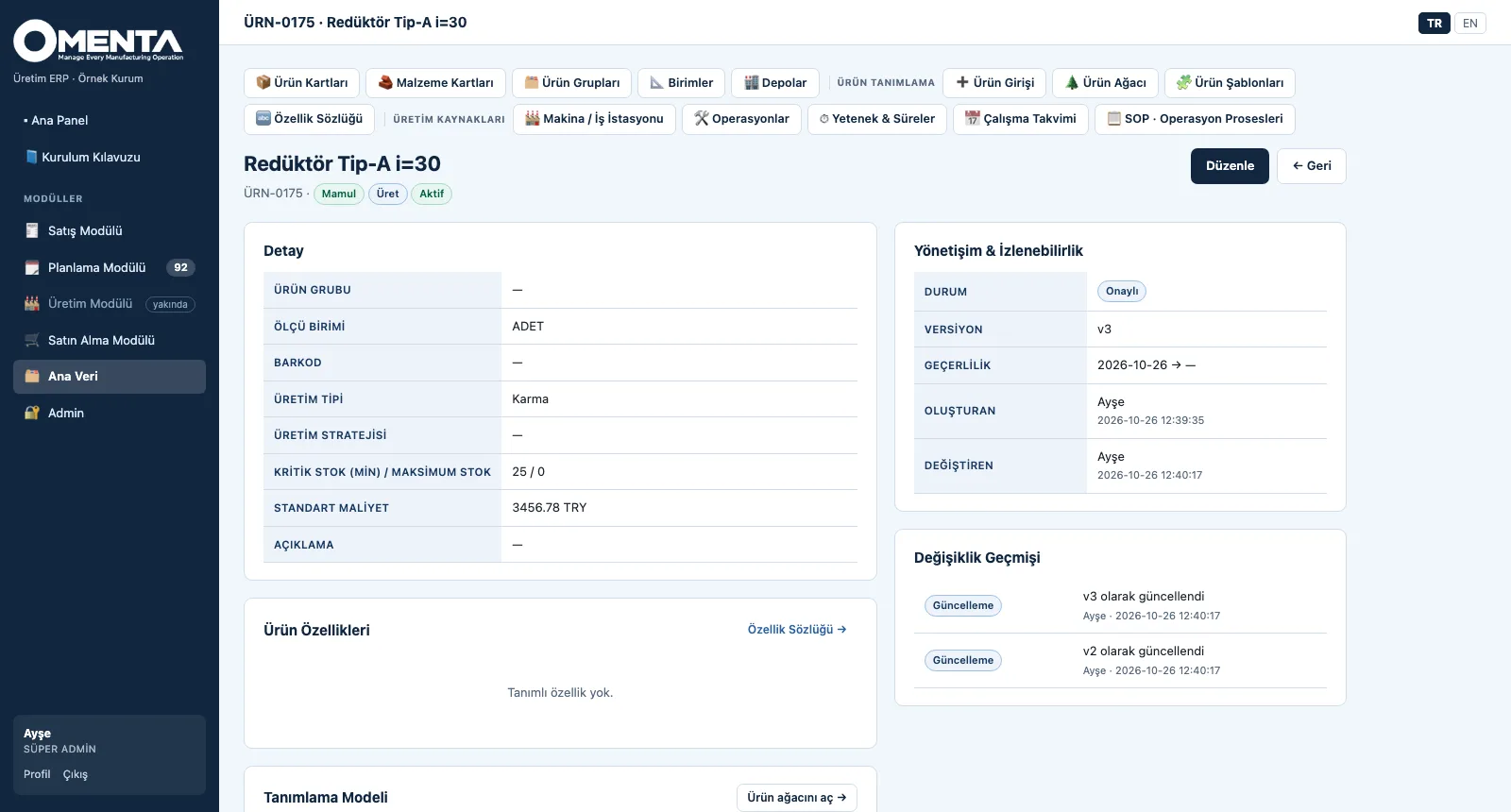
Task: Click the 'yakında' badge on Üretim Modülü
Action: coord(170,304)
